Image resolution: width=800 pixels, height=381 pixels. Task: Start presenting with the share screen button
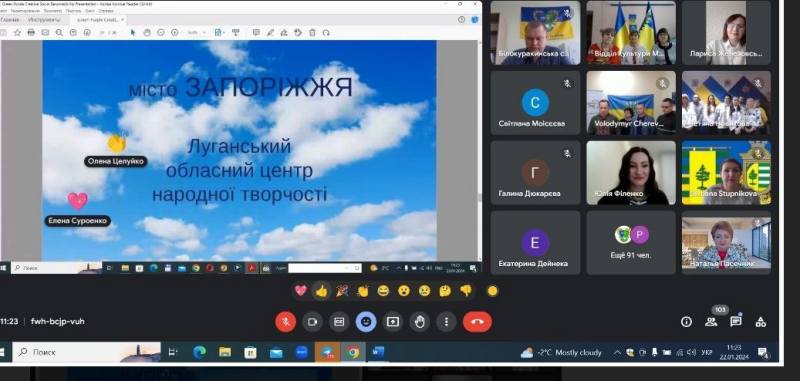tap(392, 322)
